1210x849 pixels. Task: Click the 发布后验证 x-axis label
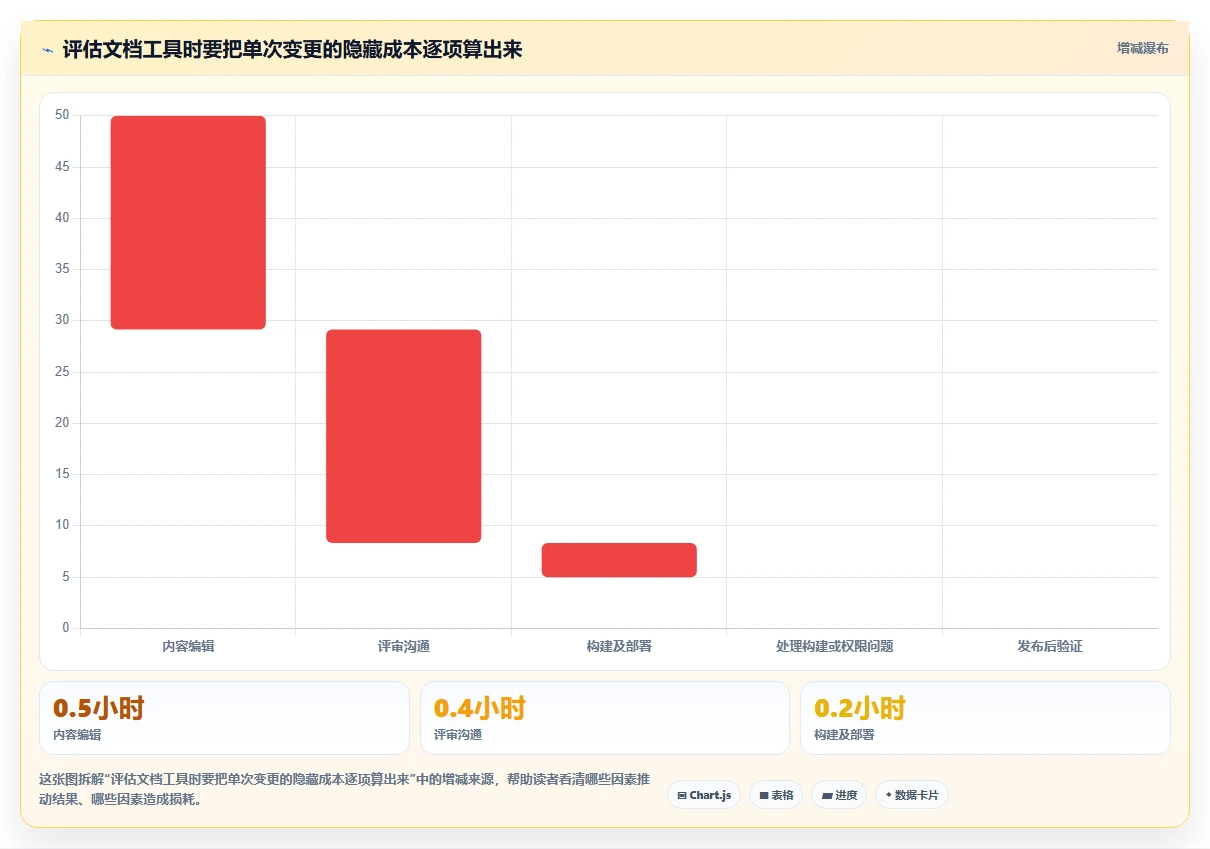pyautogui.click(x=1050, y=646)
